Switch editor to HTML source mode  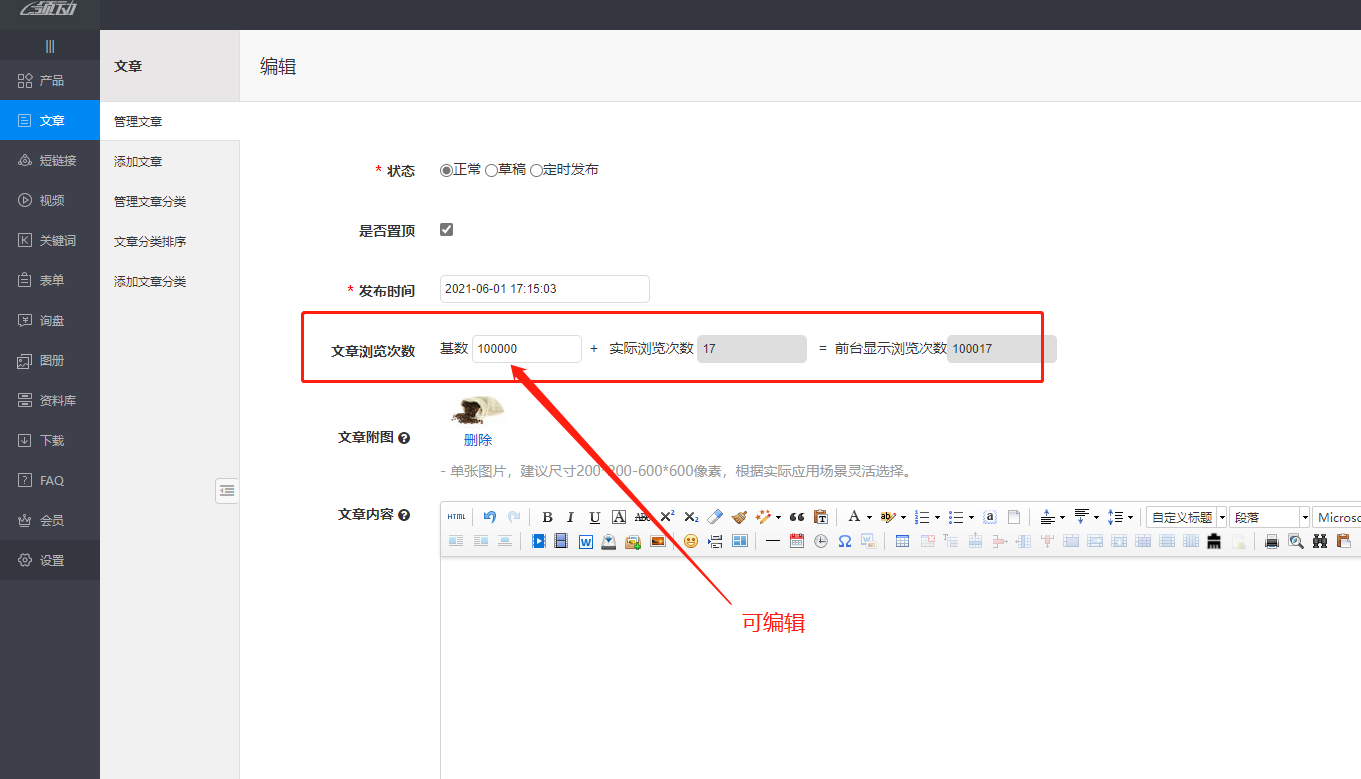(456, 517)
